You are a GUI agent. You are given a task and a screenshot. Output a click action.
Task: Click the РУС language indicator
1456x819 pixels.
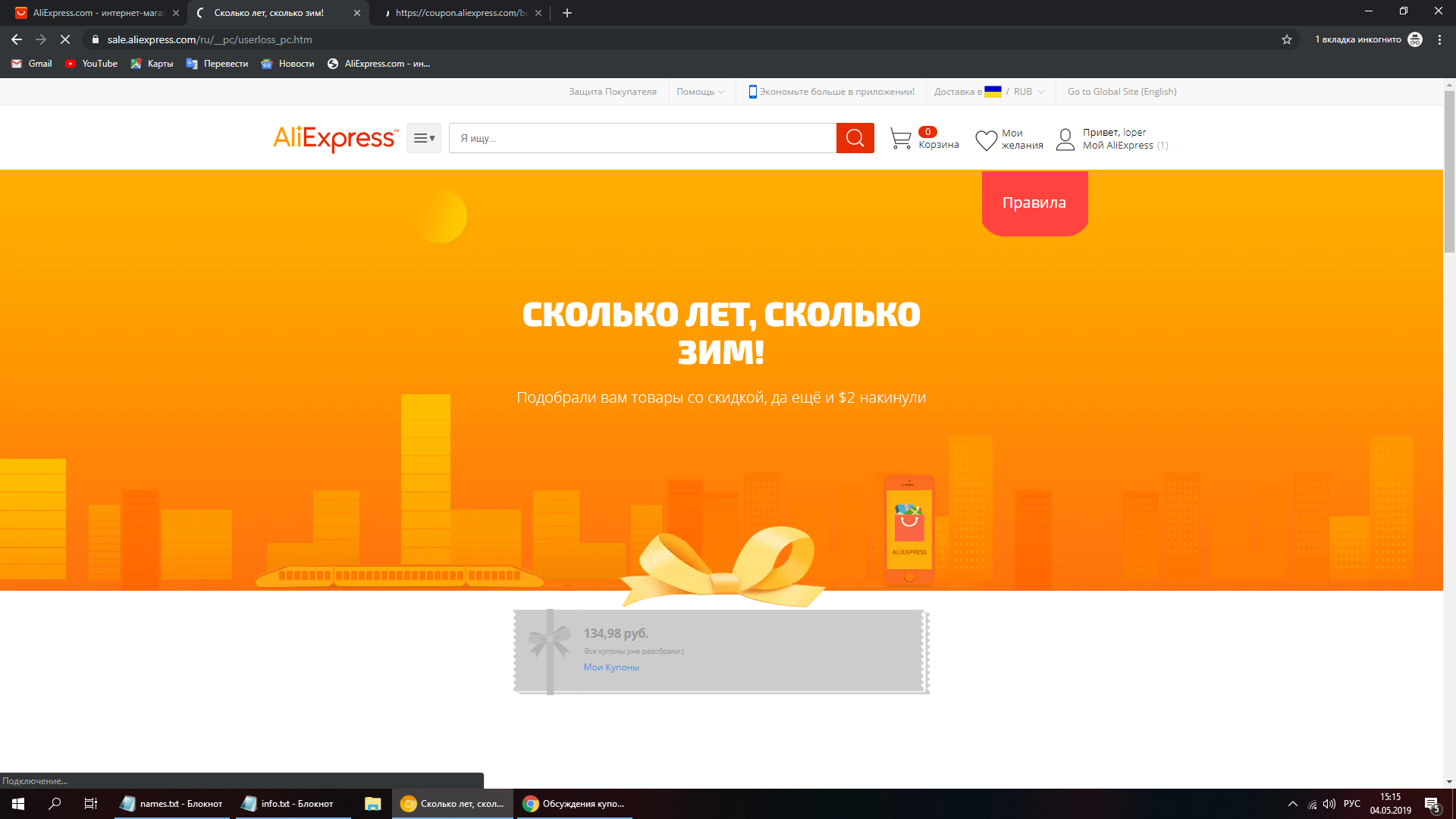[x=1352, y=804]
